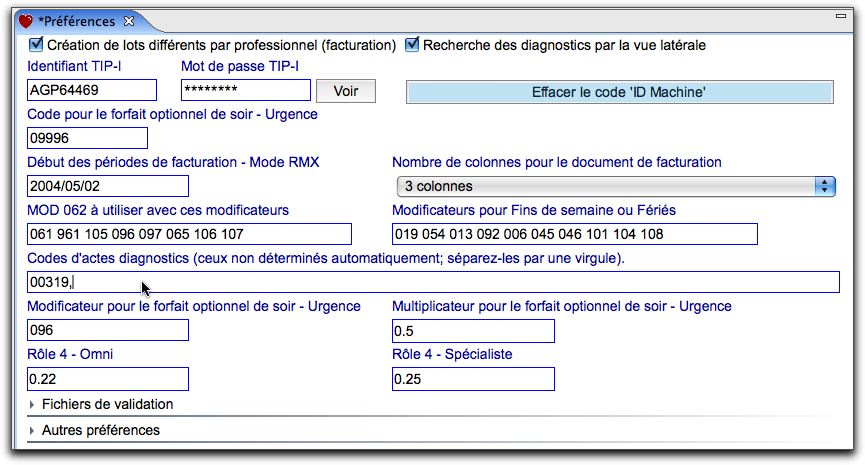Click Modificateur pour le forfait optionnel label
Viewport: 865px width, 465px height.
coord(194,306)
